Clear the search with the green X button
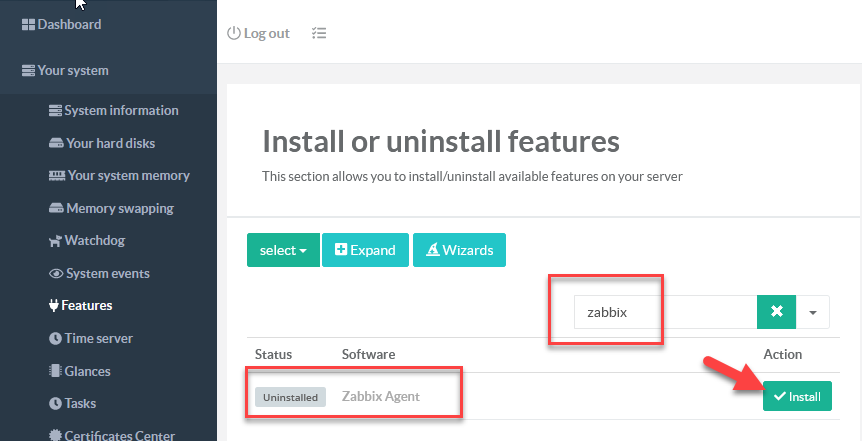The image size is (862, 441). point(776,313)
